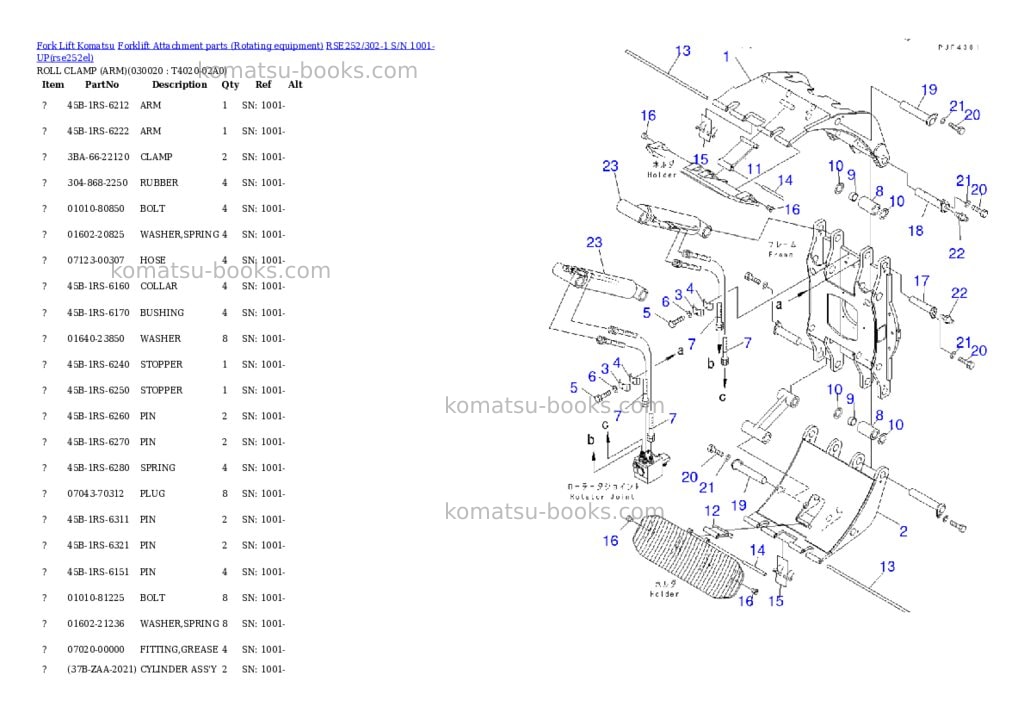Click callout number 18 on the diagram
Viewport: 1024px width, 725px height.
(916, 231)
